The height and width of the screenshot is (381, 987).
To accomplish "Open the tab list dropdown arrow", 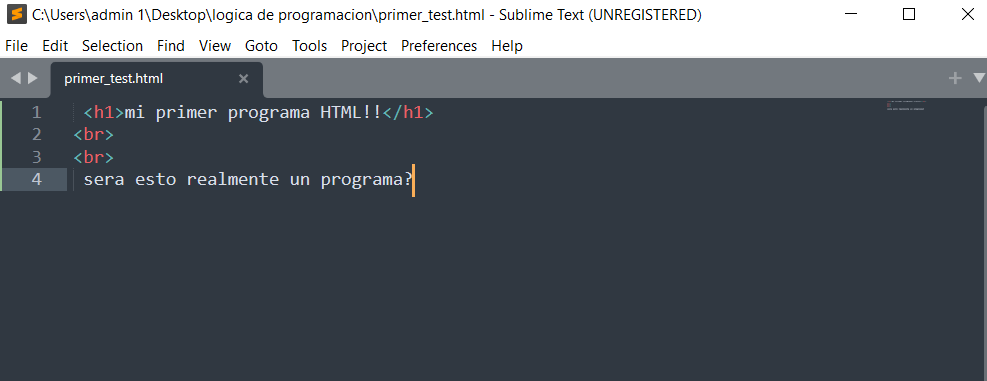I will click(979, 78).
